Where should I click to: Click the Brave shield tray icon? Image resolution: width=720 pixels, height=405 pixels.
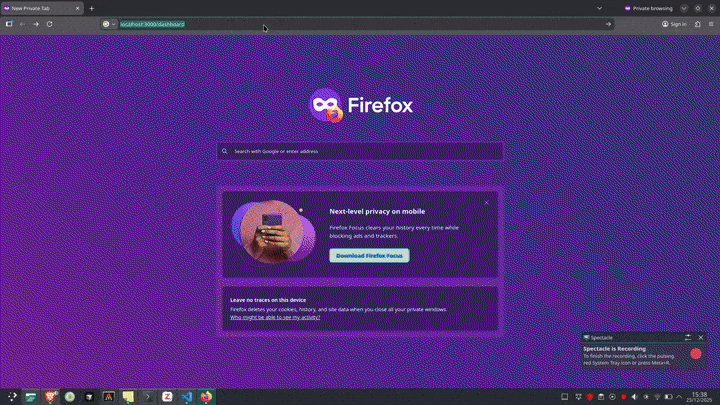[x=590, y=397]
